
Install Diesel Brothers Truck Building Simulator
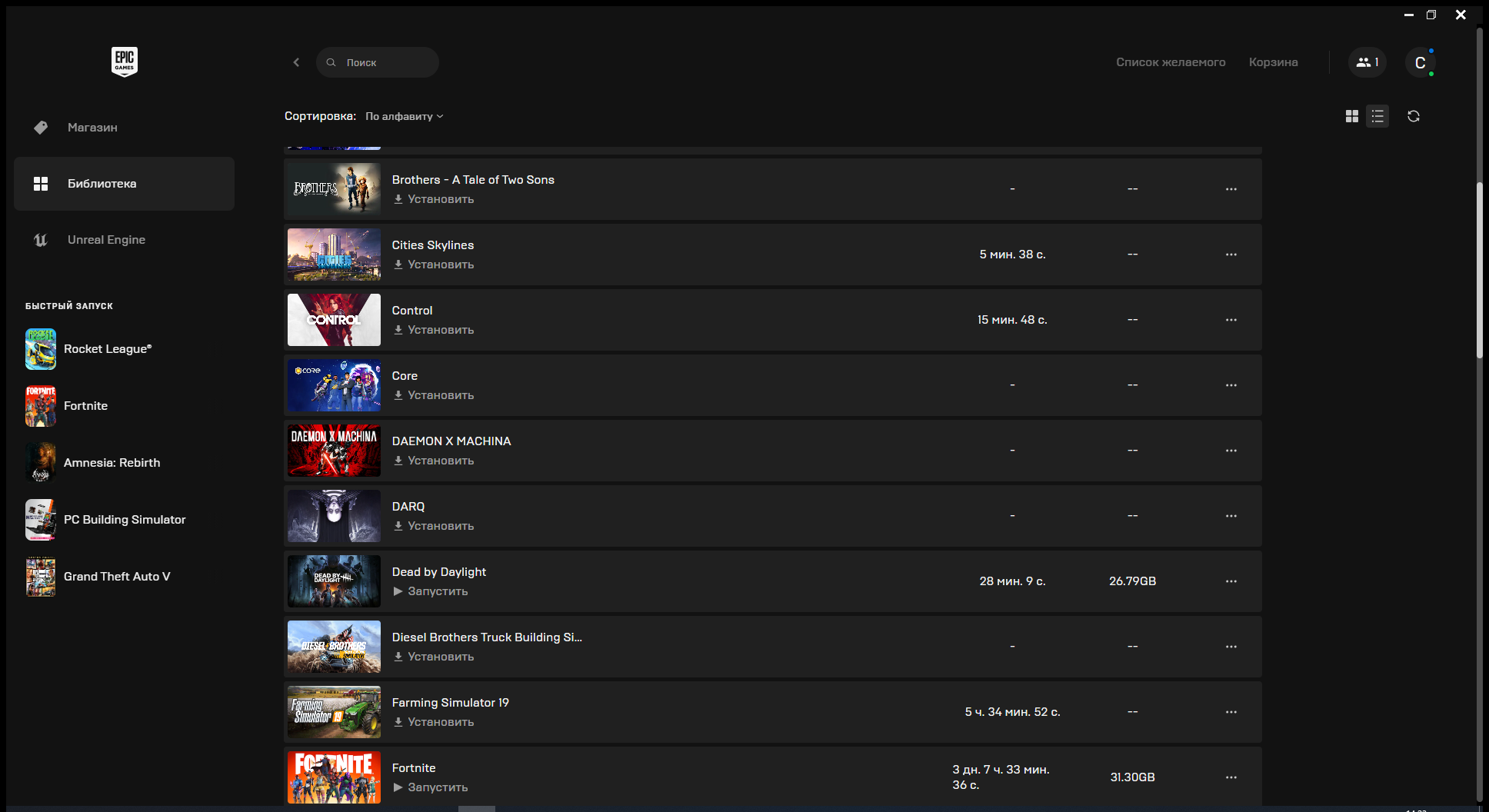coord(434,657)
